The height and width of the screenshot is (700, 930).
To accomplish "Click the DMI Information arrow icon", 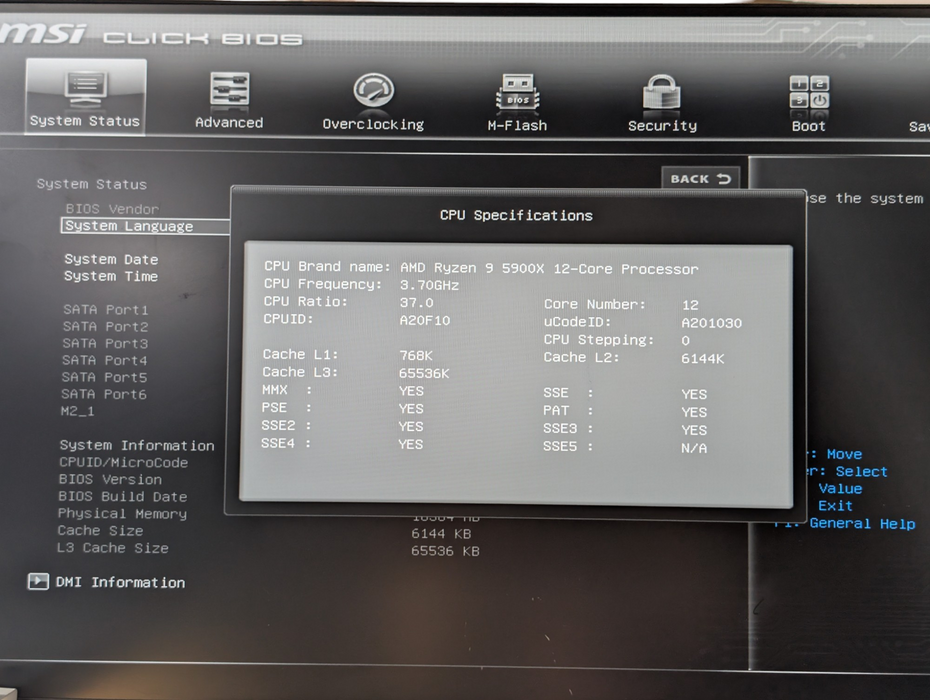I will click(38, 581).
